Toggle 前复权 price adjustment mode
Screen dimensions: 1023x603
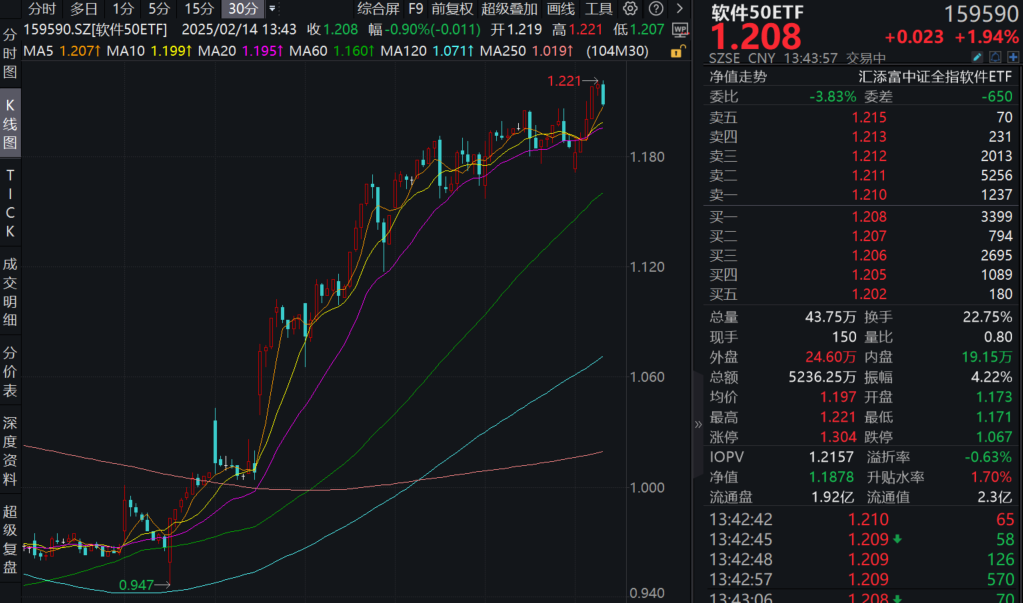pyautogui.click(x=451, y=9)
